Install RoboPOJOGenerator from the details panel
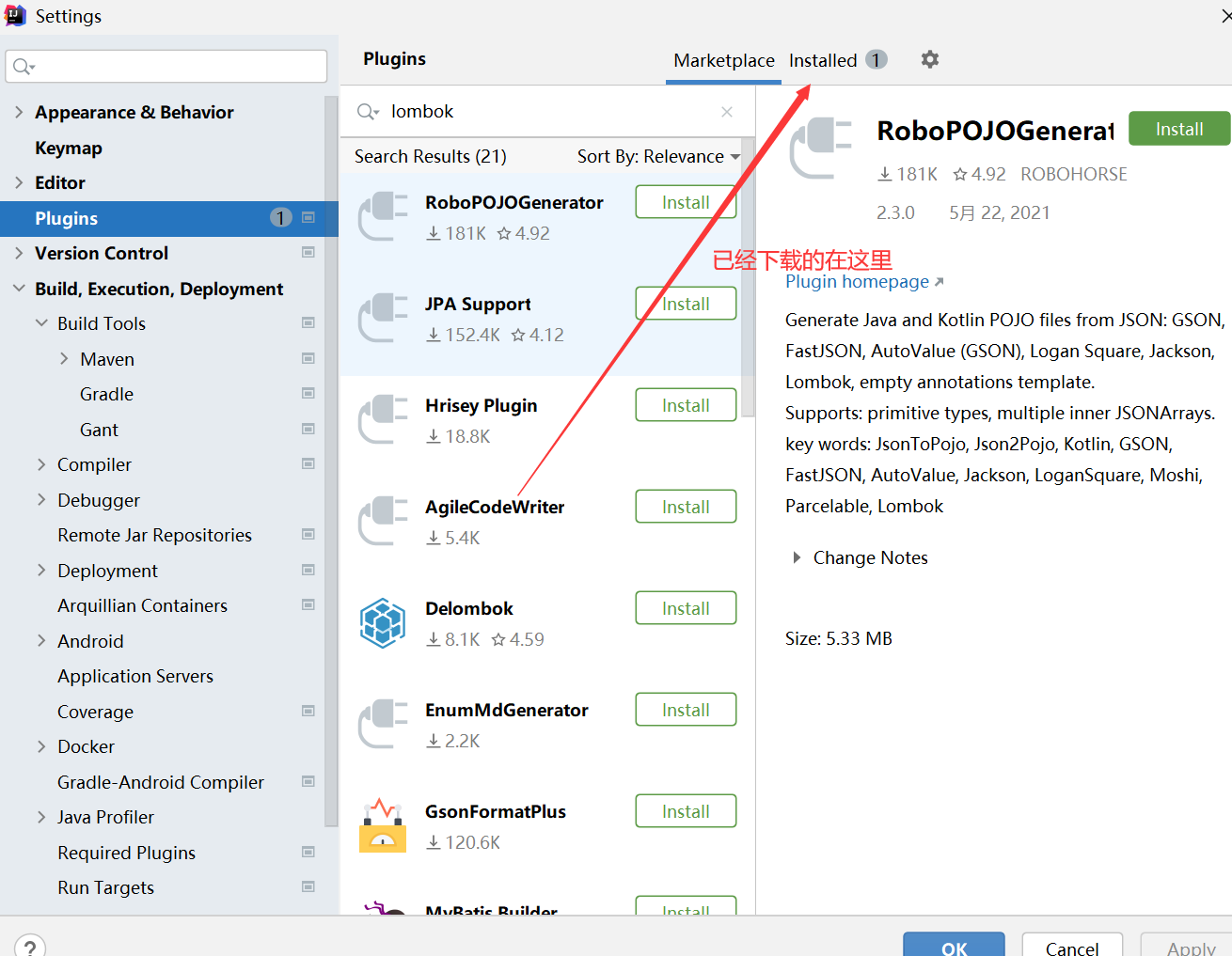 click(x=1179, y=129)
